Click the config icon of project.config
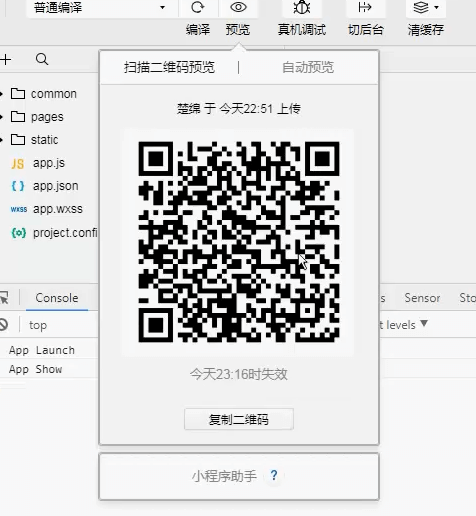 19,232
